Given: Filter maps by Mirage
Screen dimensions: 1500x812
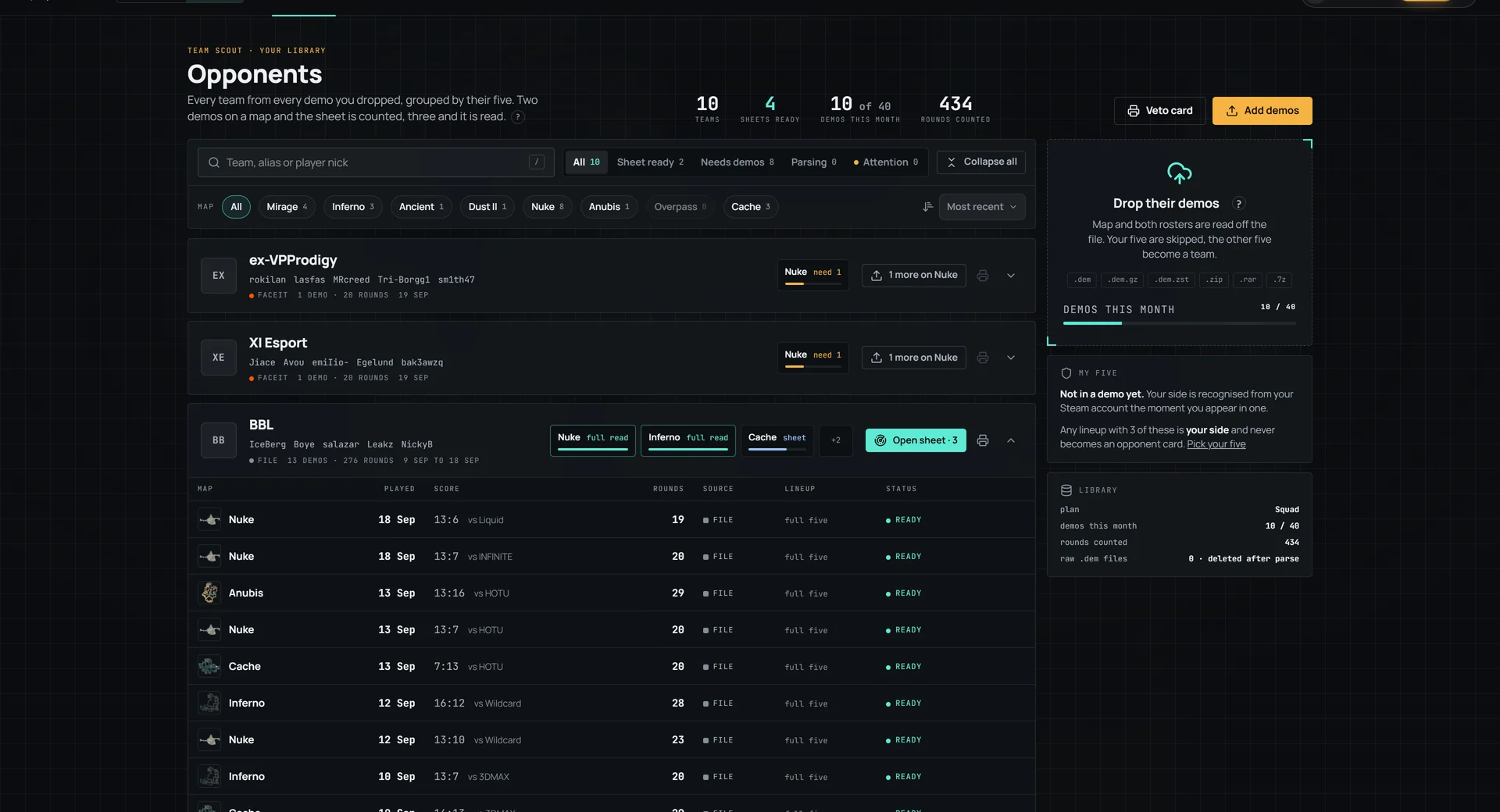Looking at the screenshot, I should pos(287,207).
